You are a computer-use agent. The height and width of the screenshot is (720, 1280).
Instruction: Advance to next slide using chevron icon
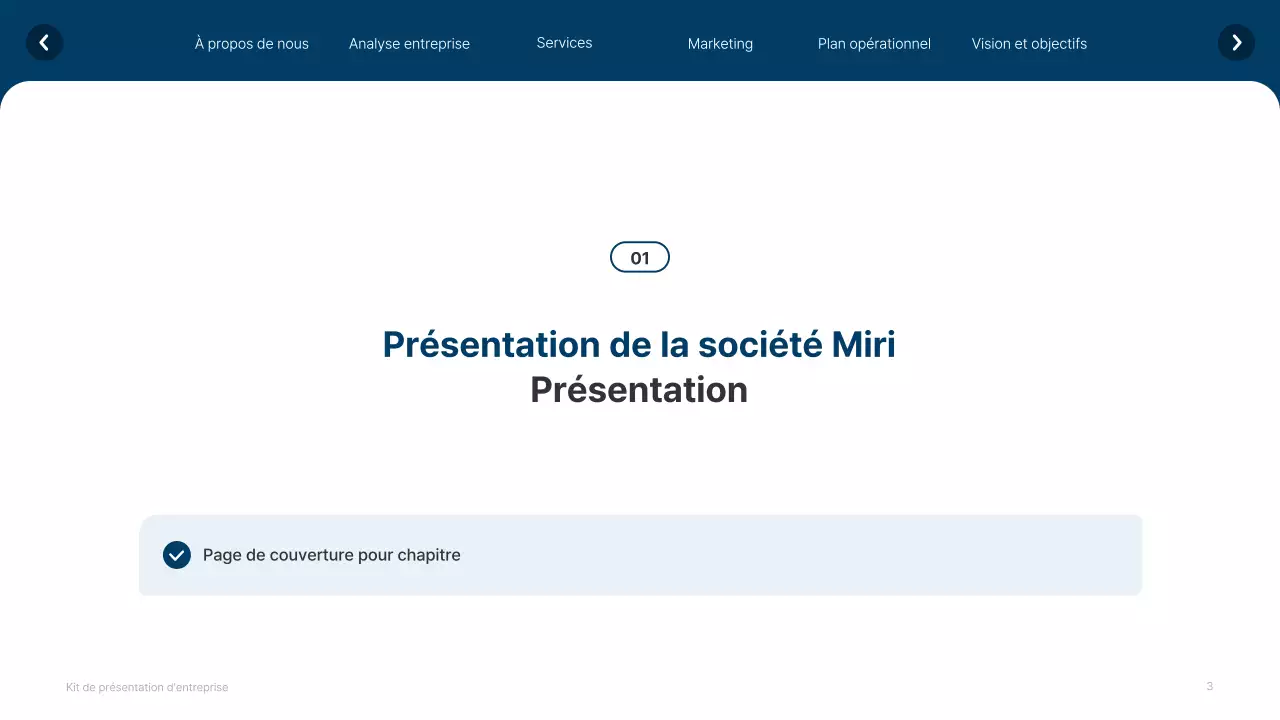coord(1236,42)
